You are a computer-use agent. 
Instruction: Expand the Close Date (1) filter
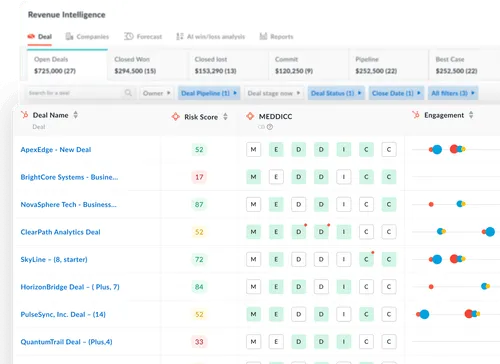[x=396, y=93]
